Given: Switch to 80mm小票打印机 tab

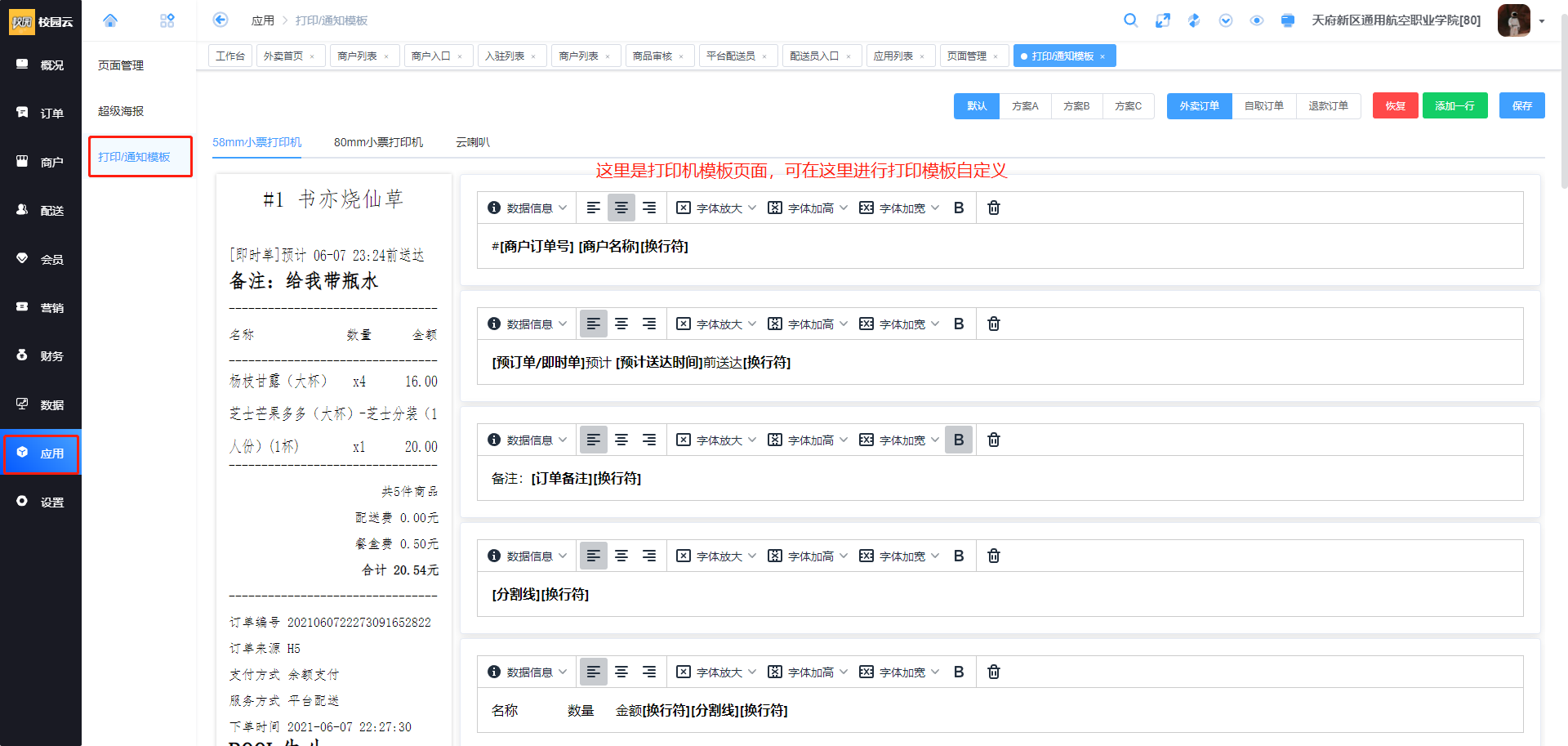Looking at the screenshot, I should pos(378,142).
